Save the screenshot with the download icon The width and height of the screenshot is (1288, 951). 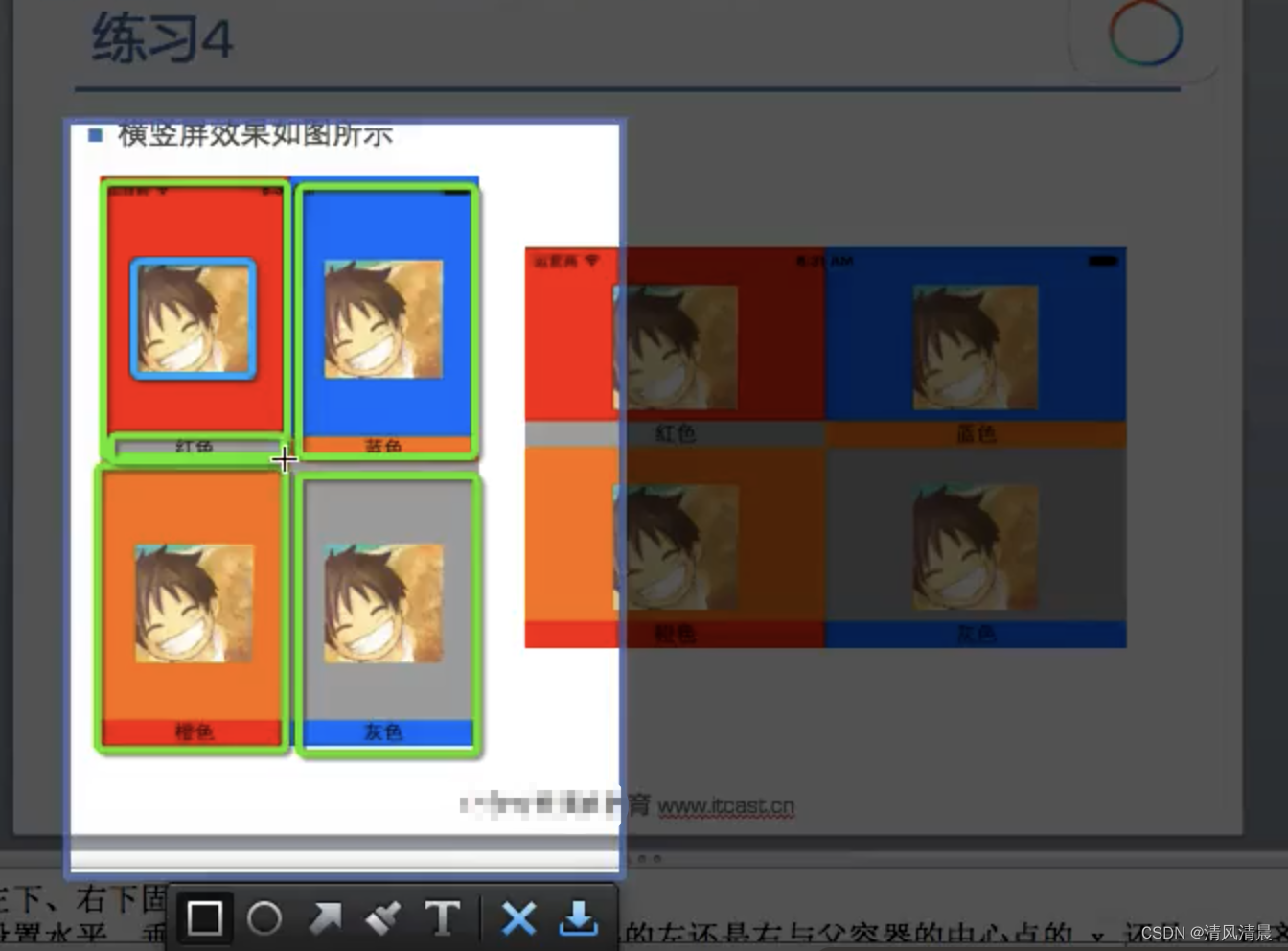578,918
